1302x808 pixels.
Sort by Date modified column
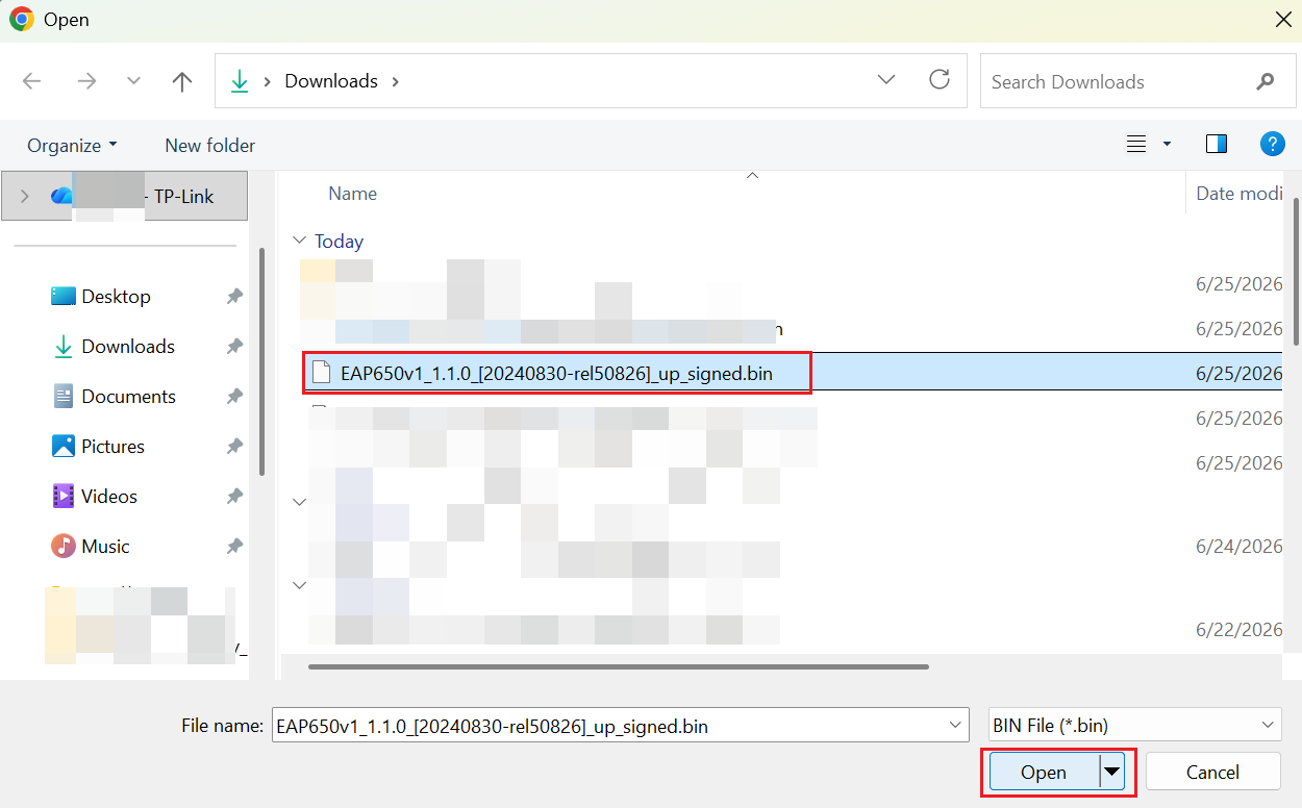pos(1239,193)
